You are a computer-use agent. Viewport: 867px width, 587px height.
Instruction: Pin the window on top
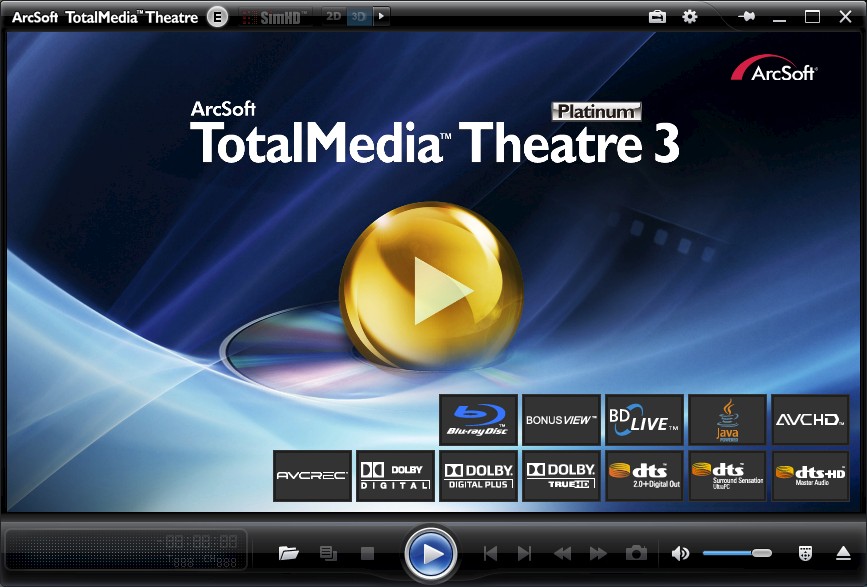point(746,17)
